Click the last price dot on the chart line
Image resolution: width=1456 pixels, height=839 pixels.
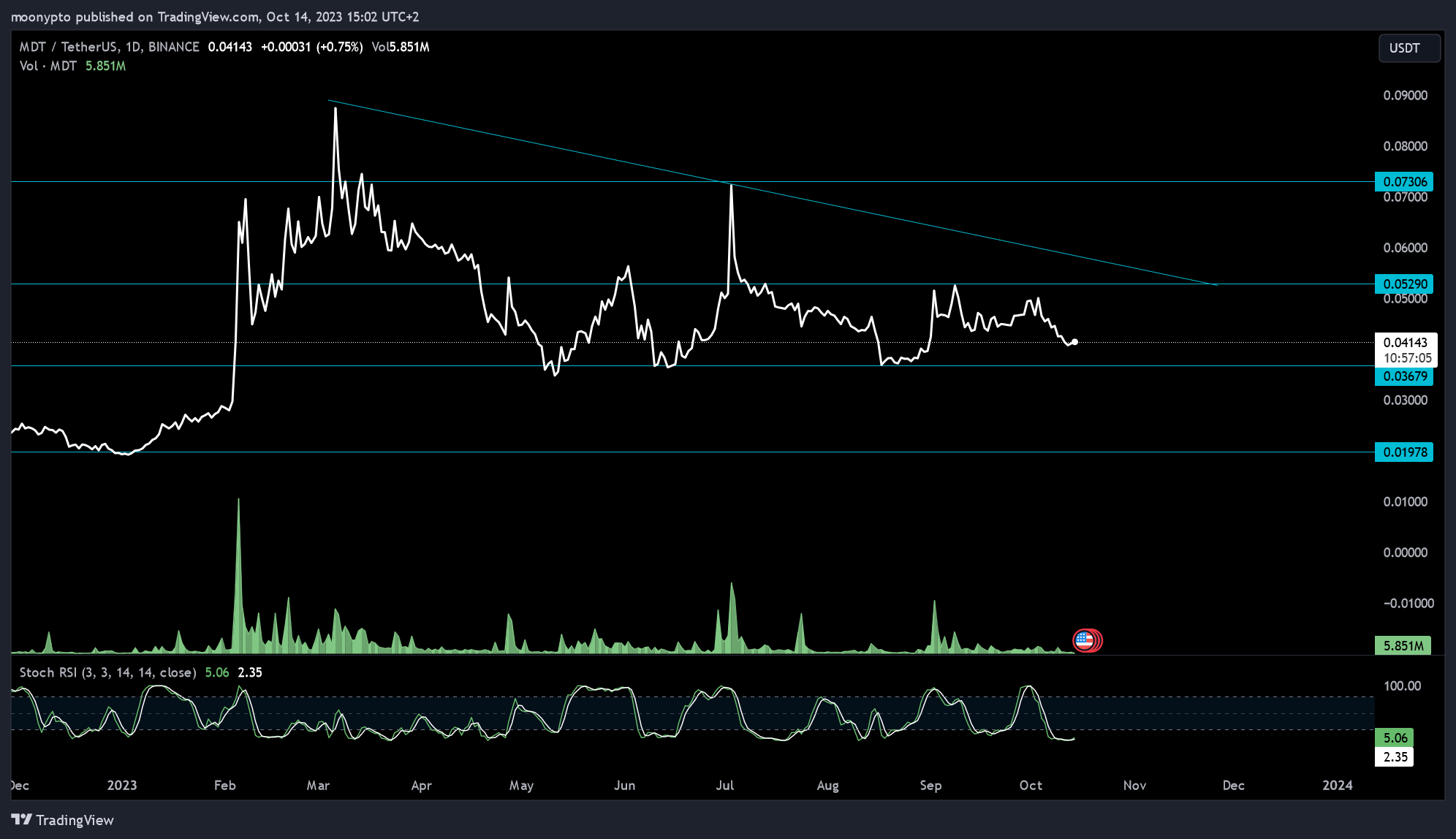tap(1074, 342)
